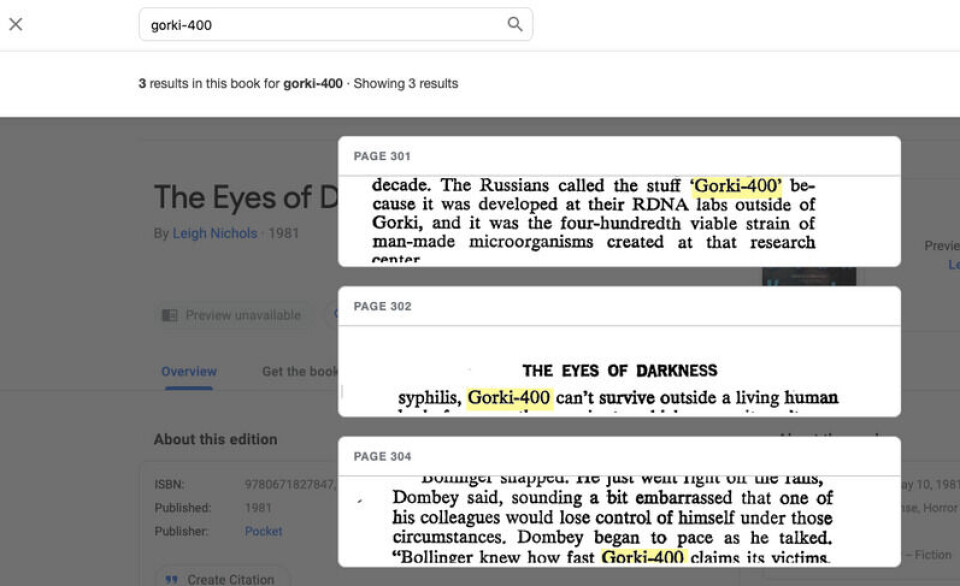Click highlighted Gorki-400 in page 302 snippet
The height and width of the screenshot is (586, 960).
point(509,398)
